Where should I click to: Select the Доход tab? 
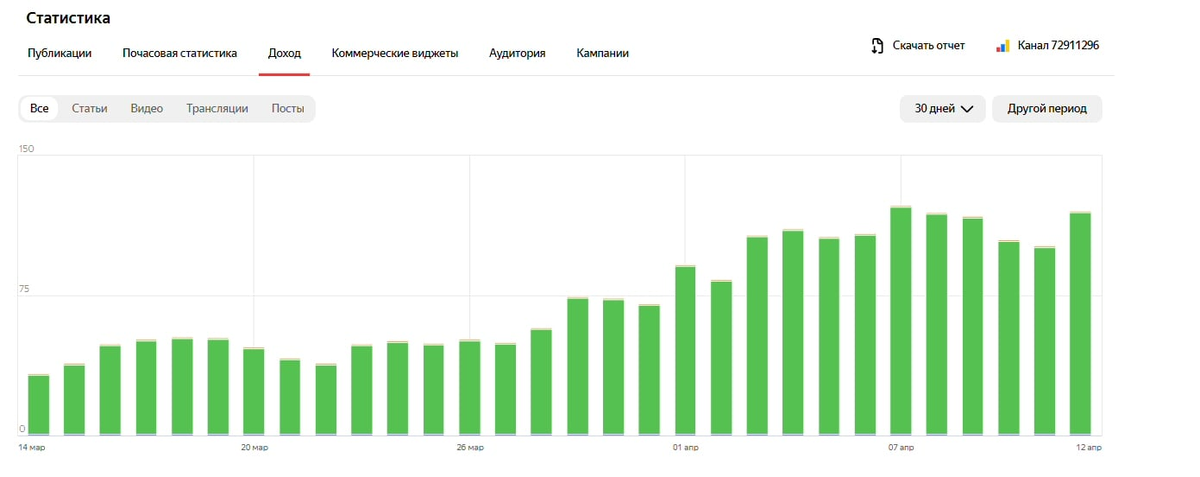pyautogui.click(x=284, y=53)
